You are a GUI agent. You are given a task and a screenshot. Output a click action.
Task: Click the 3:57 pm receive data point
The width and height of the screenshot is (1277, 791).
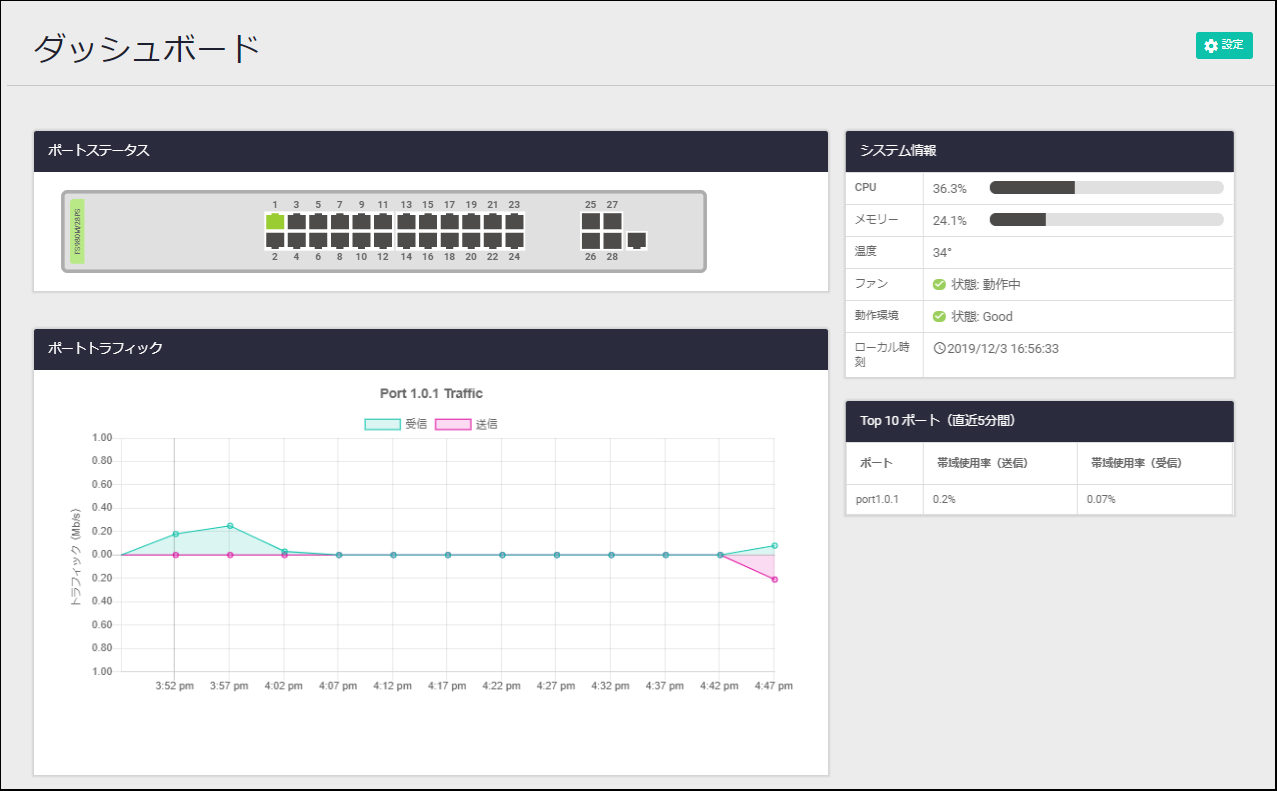pyautogui.click(x=230, y=526)
